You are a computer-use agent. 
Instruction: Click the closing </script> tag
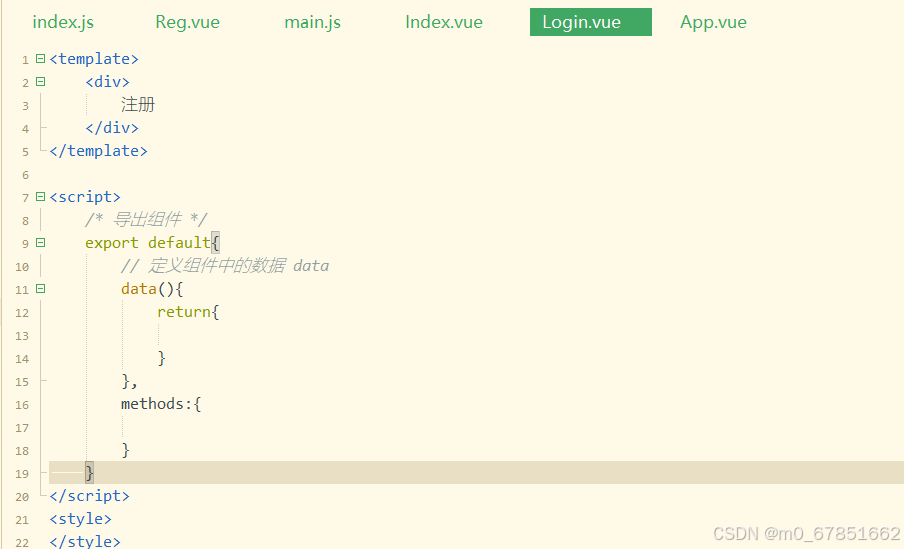click(x=89, y=496)
